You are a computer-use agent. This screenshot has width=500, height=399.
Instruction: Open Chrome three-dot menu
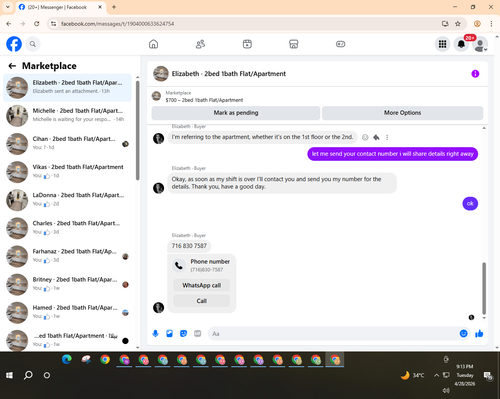coord(491,24)
